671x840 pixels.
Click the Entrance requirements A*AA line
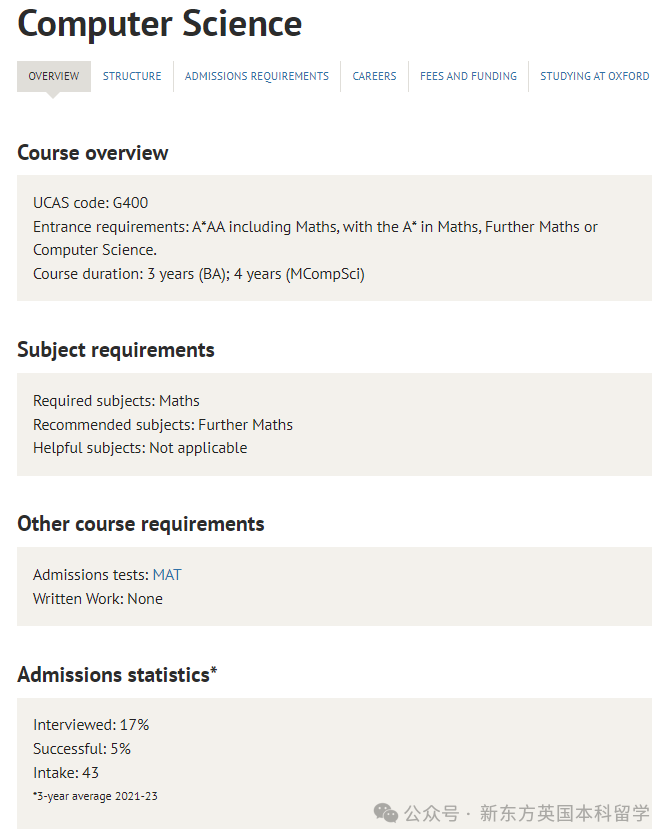coord(315,238)
